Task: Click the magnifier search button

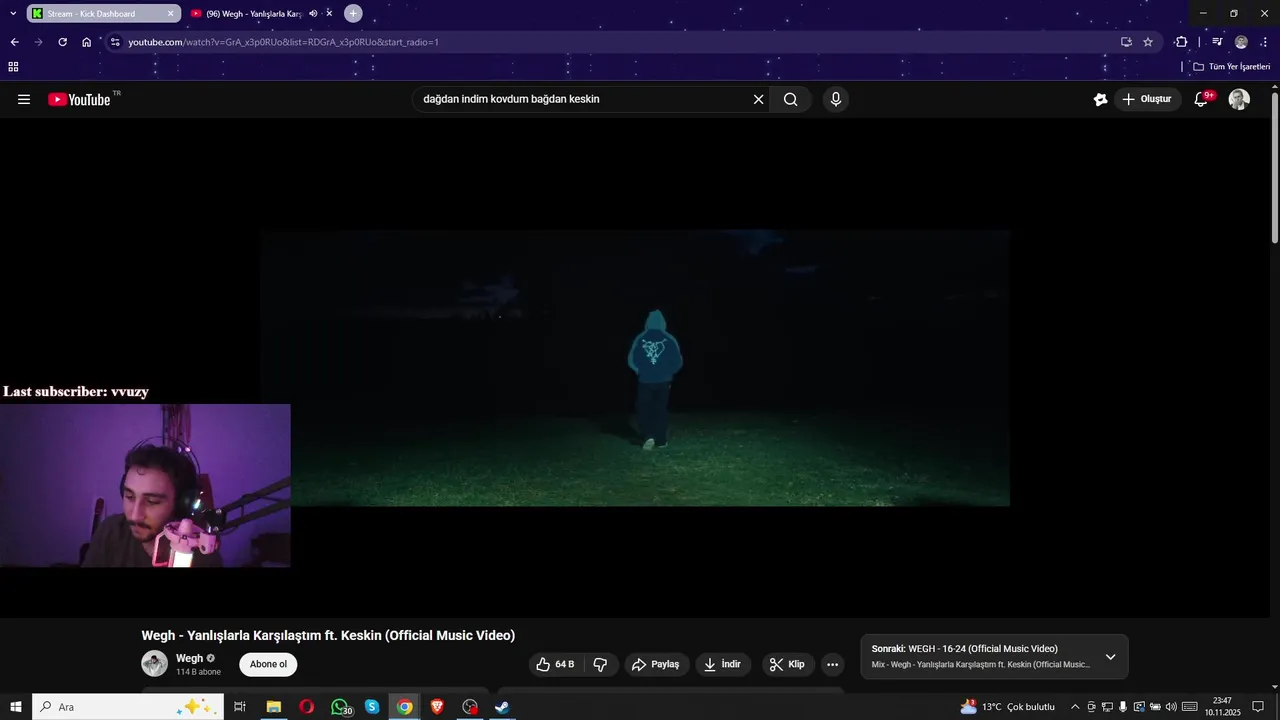Action: [x=791, y=99]
